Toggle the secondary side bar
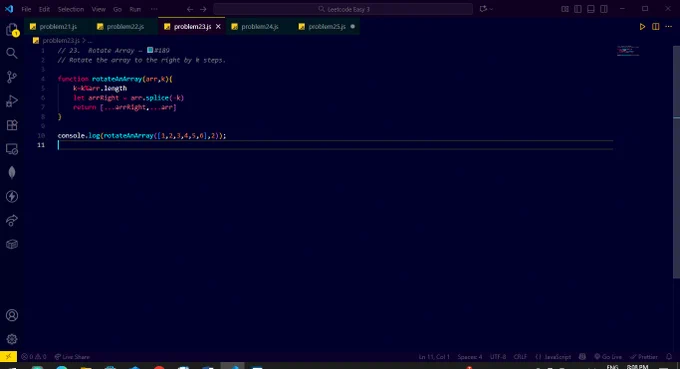This screenshot has width=680, height=369. 604,9
